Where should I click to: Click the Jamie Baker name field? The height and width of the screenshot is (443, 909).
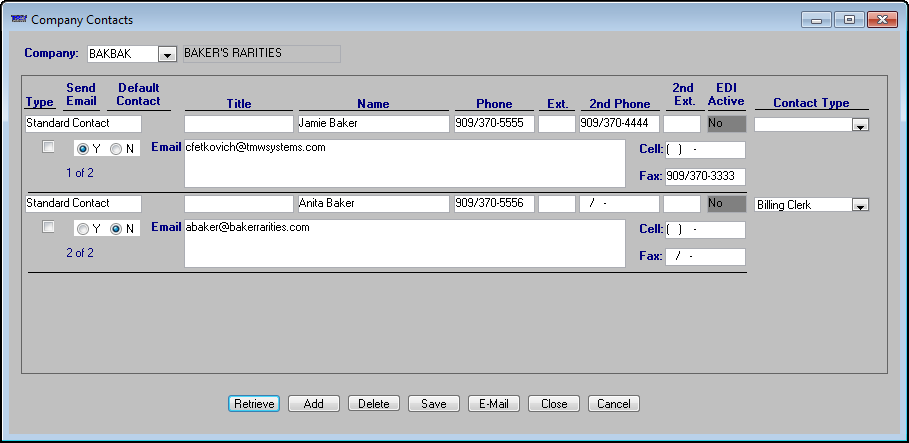point(373,124)
